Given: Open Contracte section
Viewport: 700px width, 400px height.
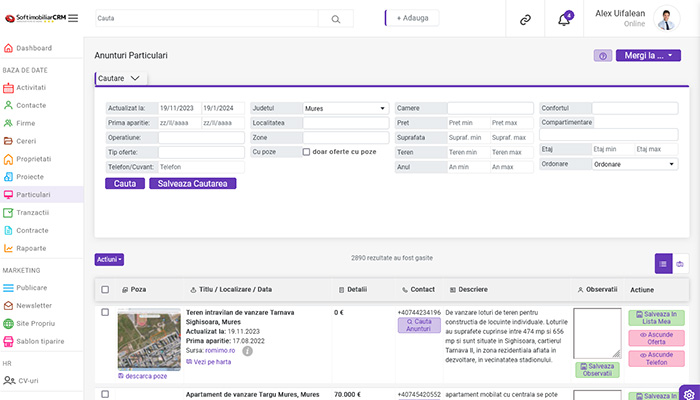Looking at the screenshot, I should click(32, 231).
